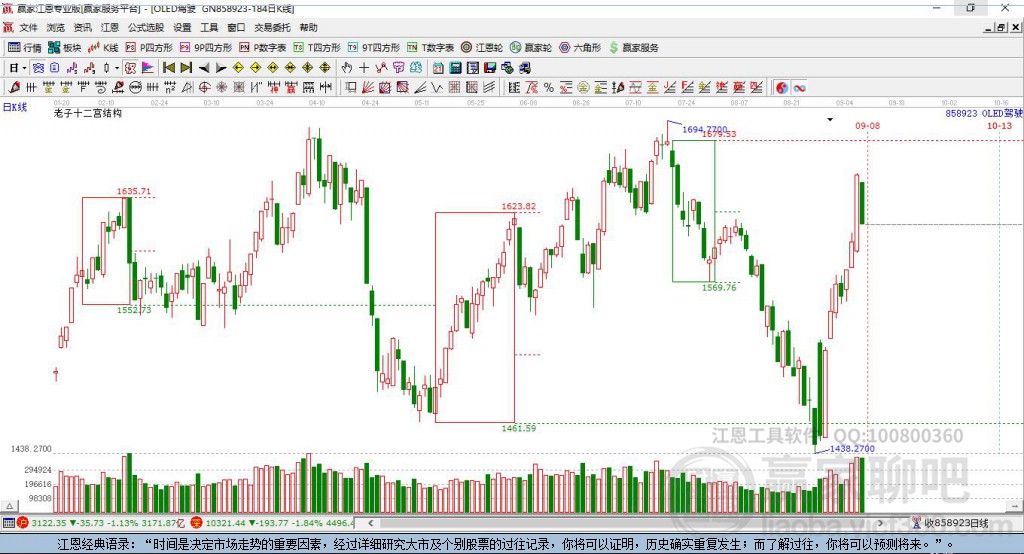Expand the candlestick style dropdown arrow
1024x554 pixels.
coord(117,68)
